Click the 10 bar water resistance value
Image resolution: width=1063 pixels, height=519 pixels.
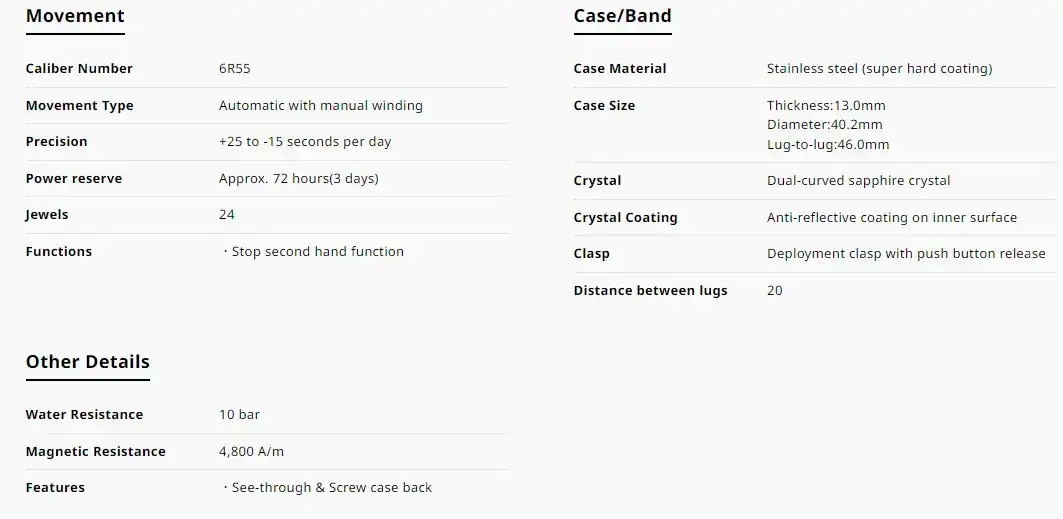click(239, 415)
